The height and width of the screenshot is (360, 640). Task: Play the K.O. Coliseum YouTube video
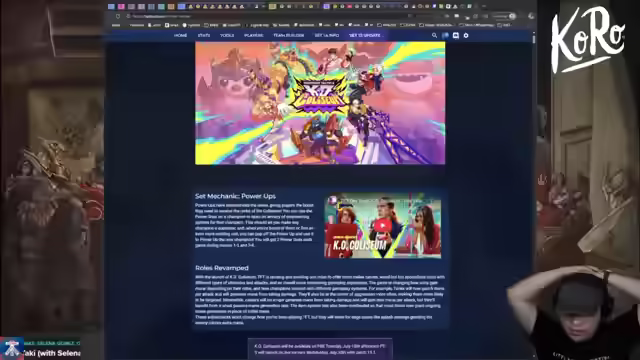pyautogui.click(x=382, y=225)
